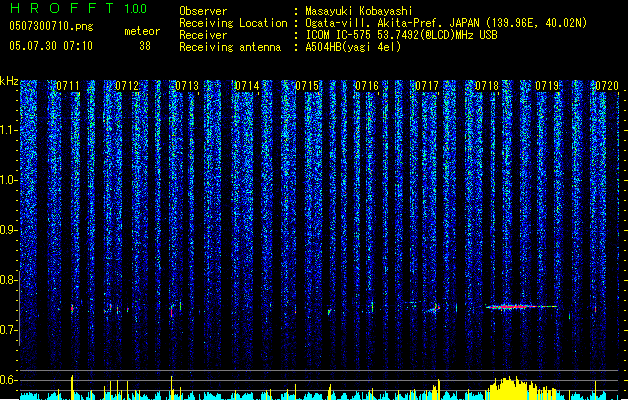Click the 0717 time marker
Screen dimensions: 629x400
pyautogui.click(x=427, y=86)
